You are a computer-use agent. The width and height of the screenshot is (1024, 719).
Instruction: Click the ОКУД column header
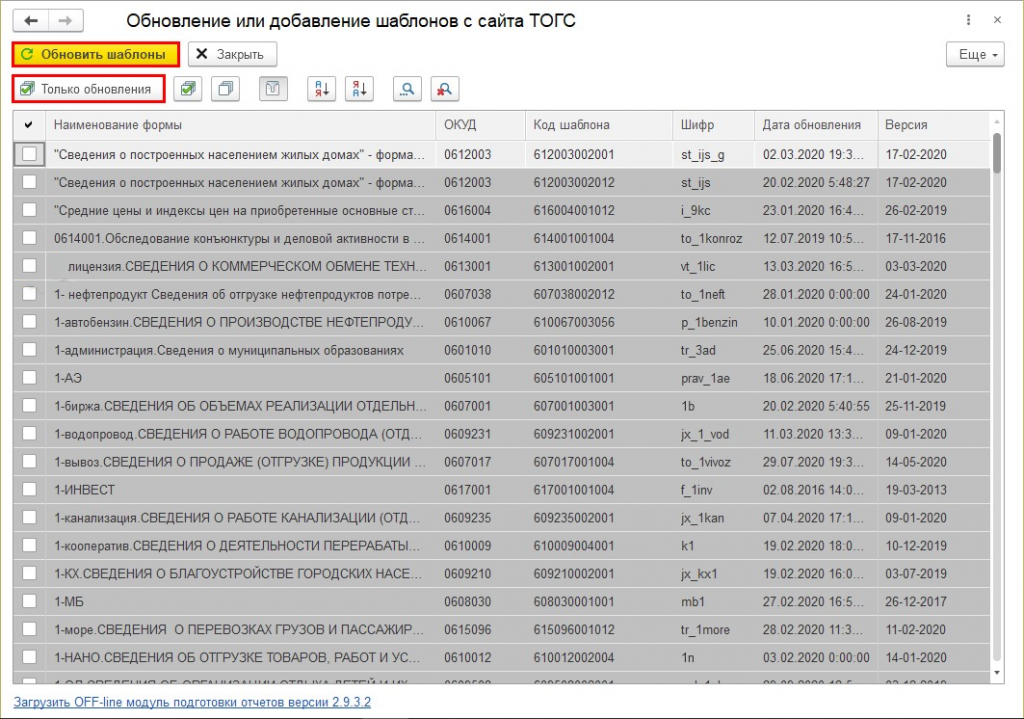(x=481, y=125)
